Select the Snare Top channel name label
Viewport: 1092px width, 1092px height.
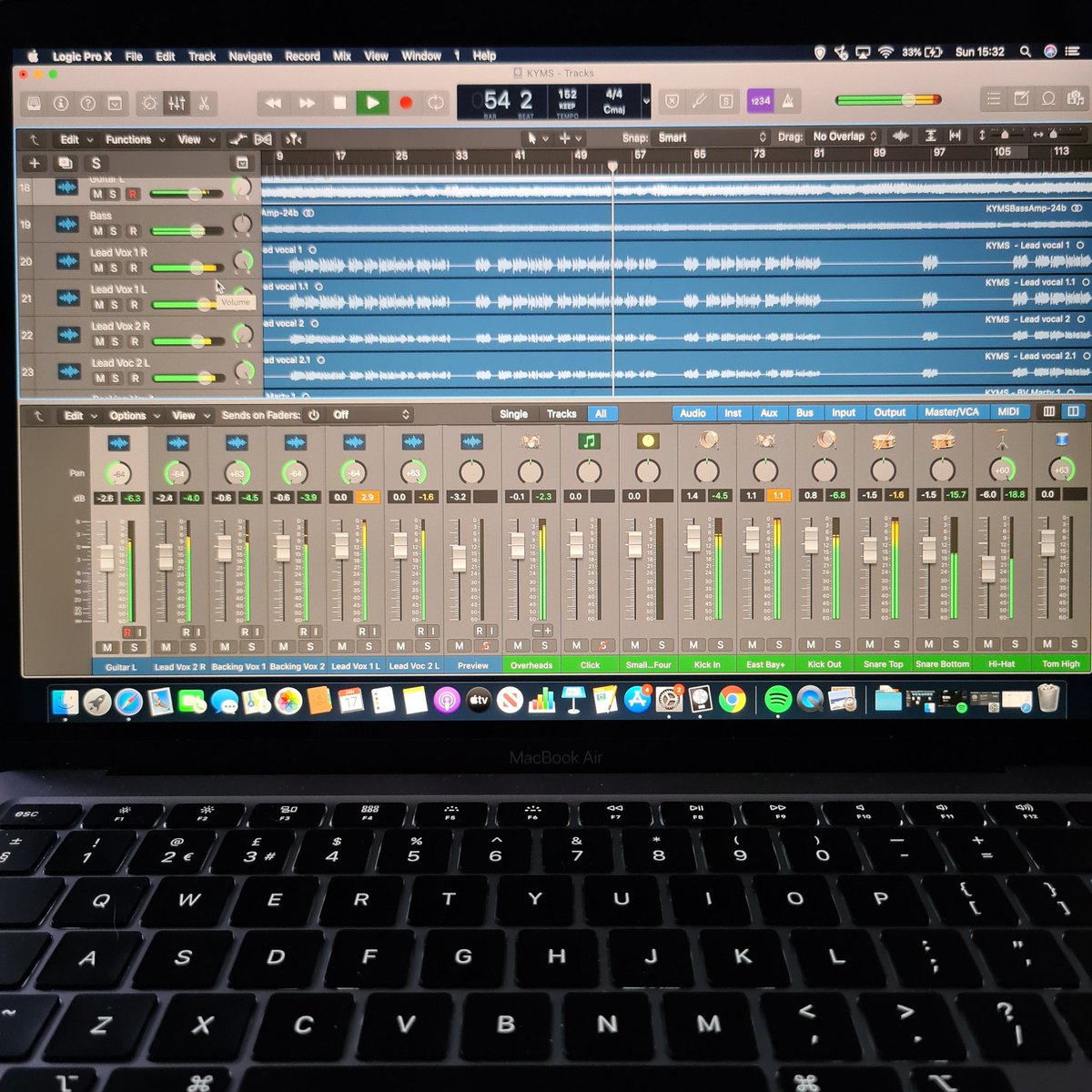pyautogui.click(x=884, y=664)
